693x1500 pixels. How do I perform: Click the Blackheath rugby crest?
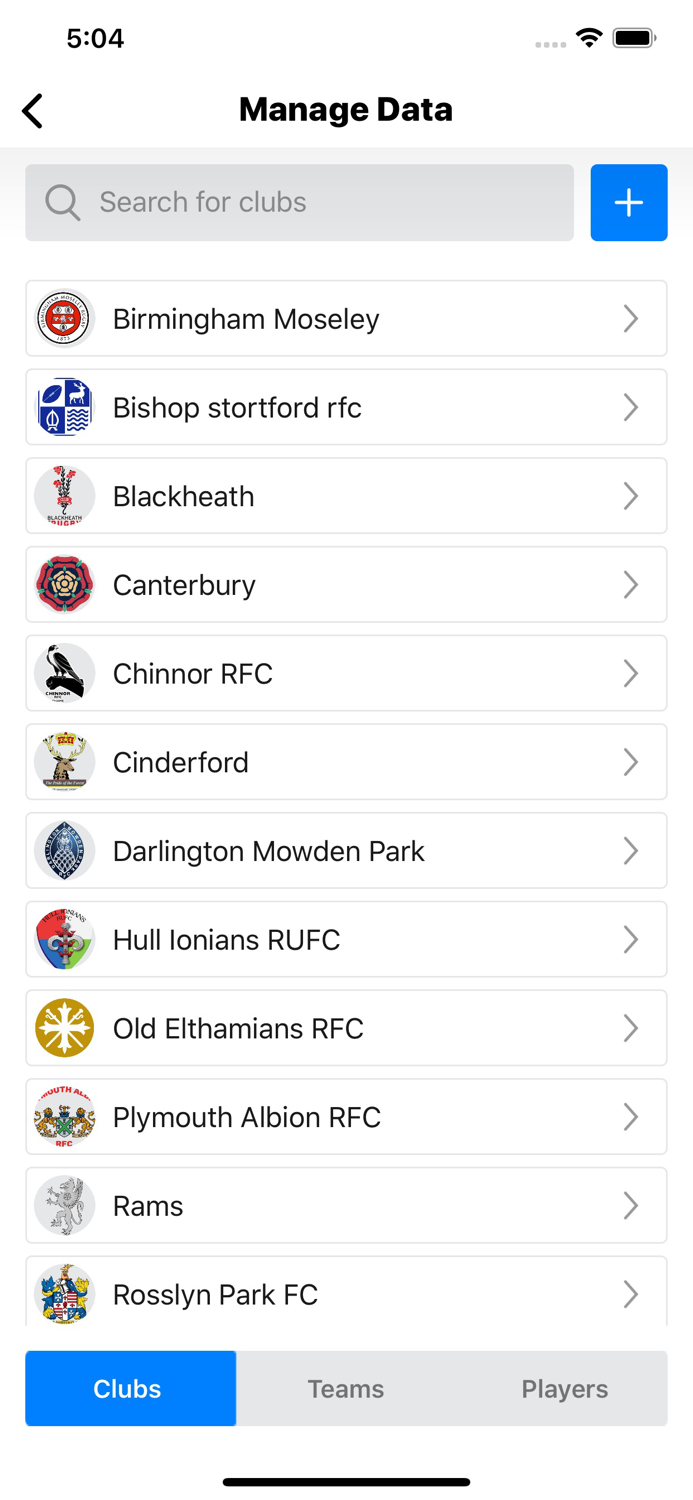click(x=64, y=496)
